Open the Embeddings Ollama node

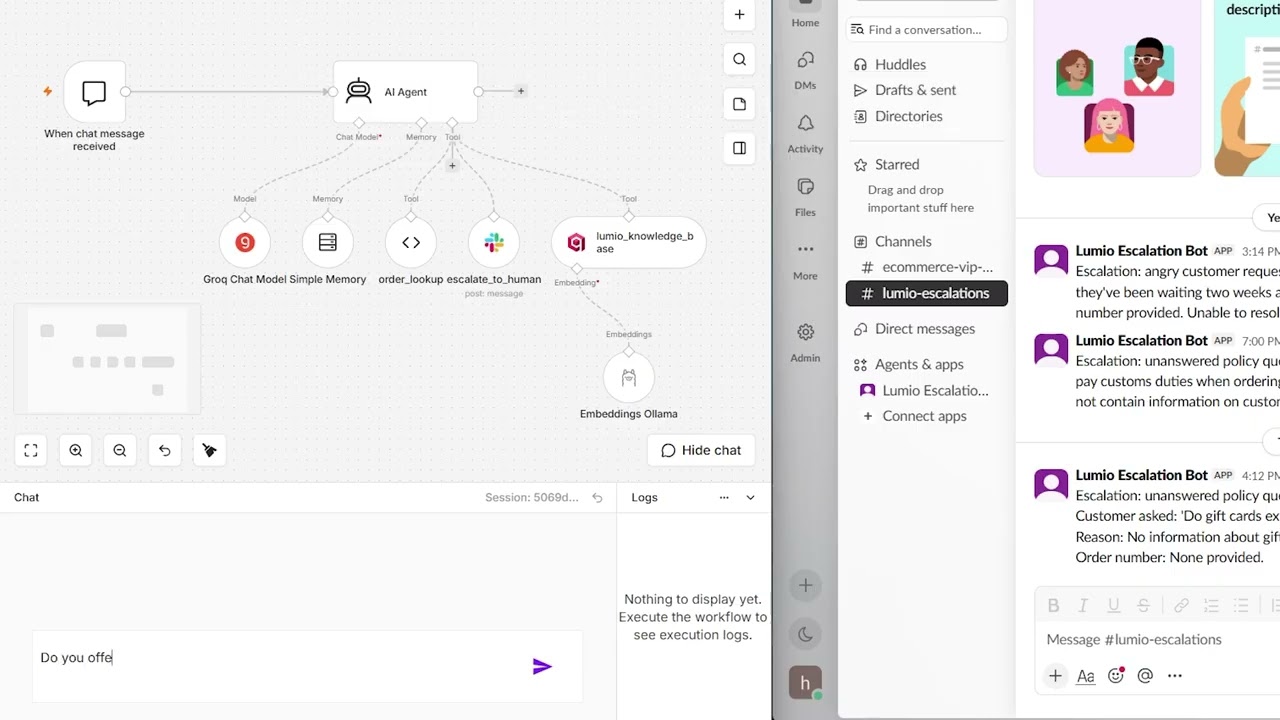pyautogui.click(x=629, y=377)
